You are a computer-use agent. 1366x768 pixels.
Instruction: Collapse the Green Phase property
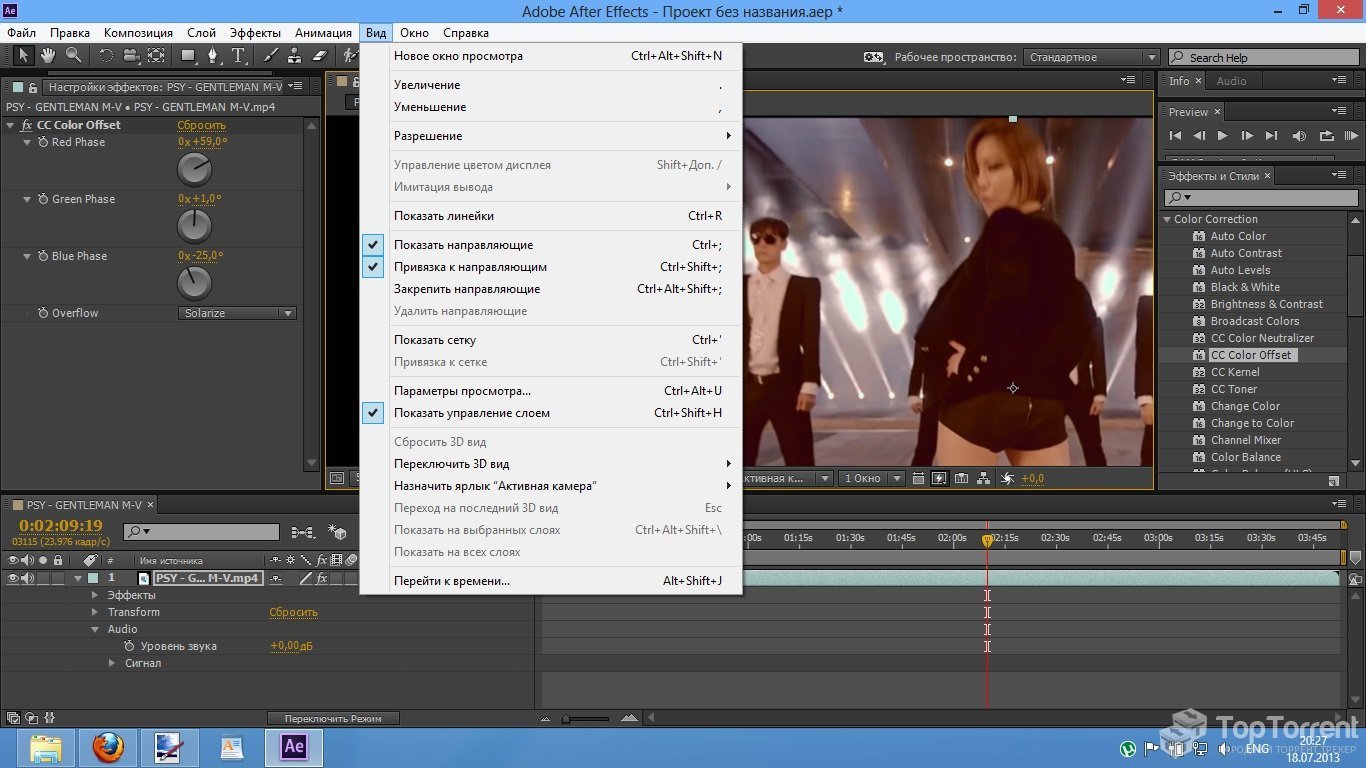(x=27, y=199)
